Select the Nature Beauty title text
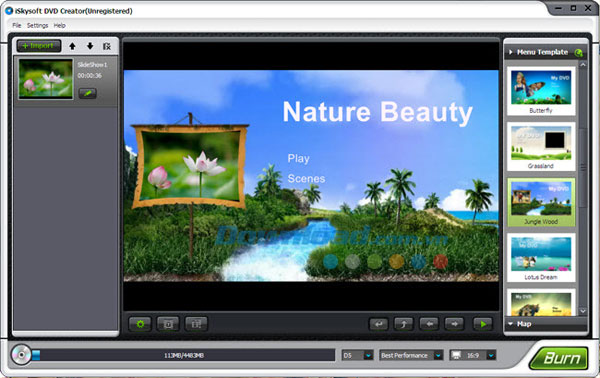Image resolution: width=600 pixels, height=378 pixels. point(378,112)
